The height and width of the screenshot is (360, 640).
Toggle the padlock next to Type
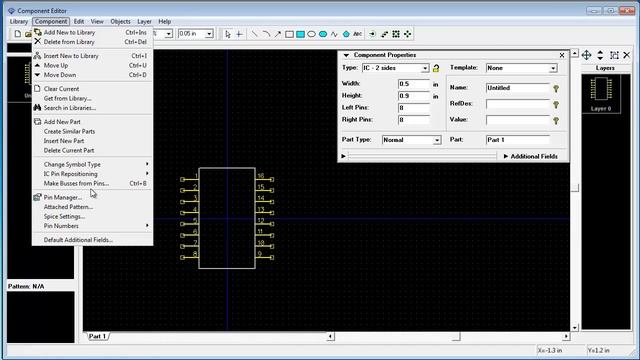436,68
